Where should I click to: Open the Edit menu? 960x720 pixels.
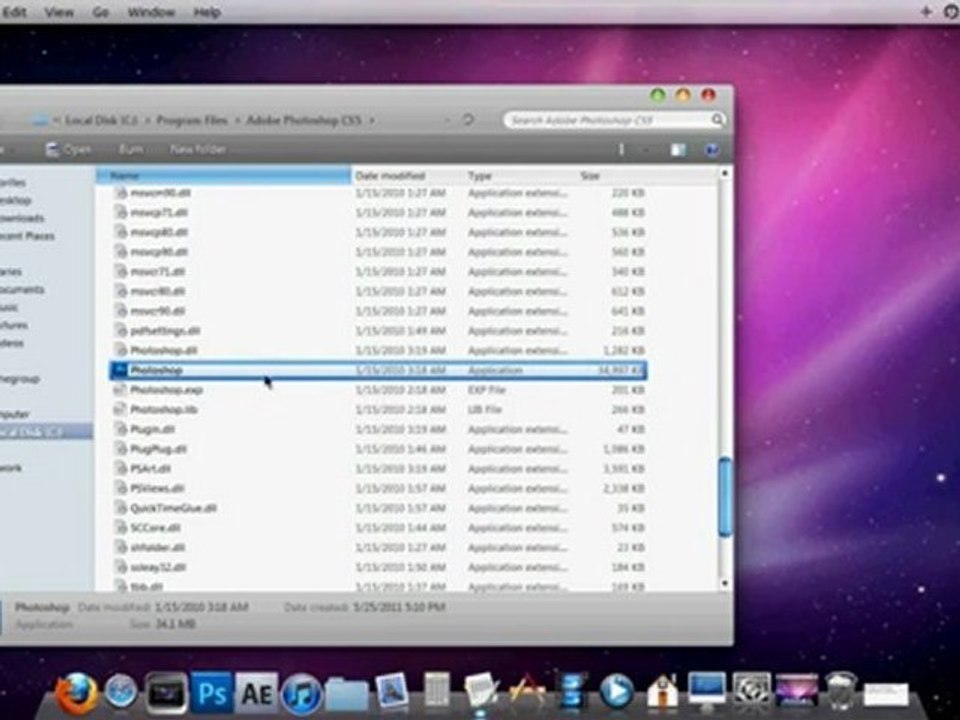13,12
